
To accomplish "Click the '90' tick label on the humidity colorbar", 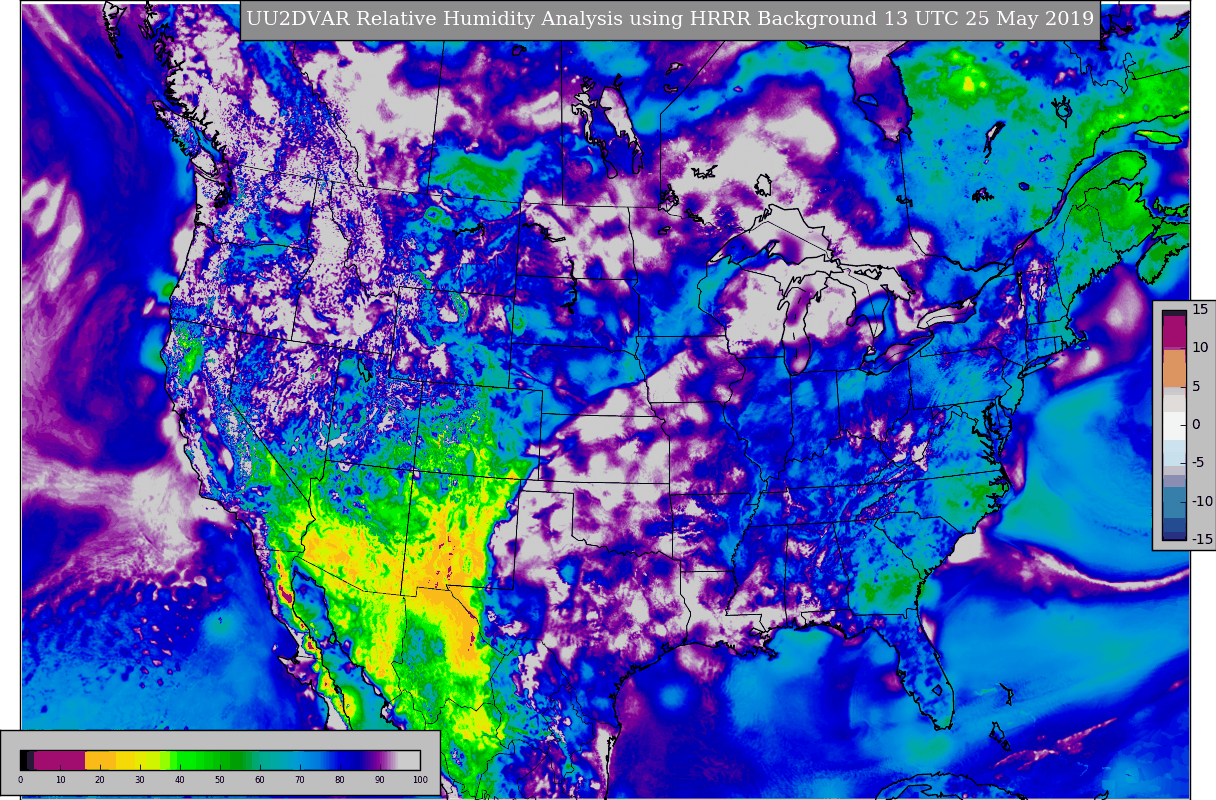I will pos(380,779).
